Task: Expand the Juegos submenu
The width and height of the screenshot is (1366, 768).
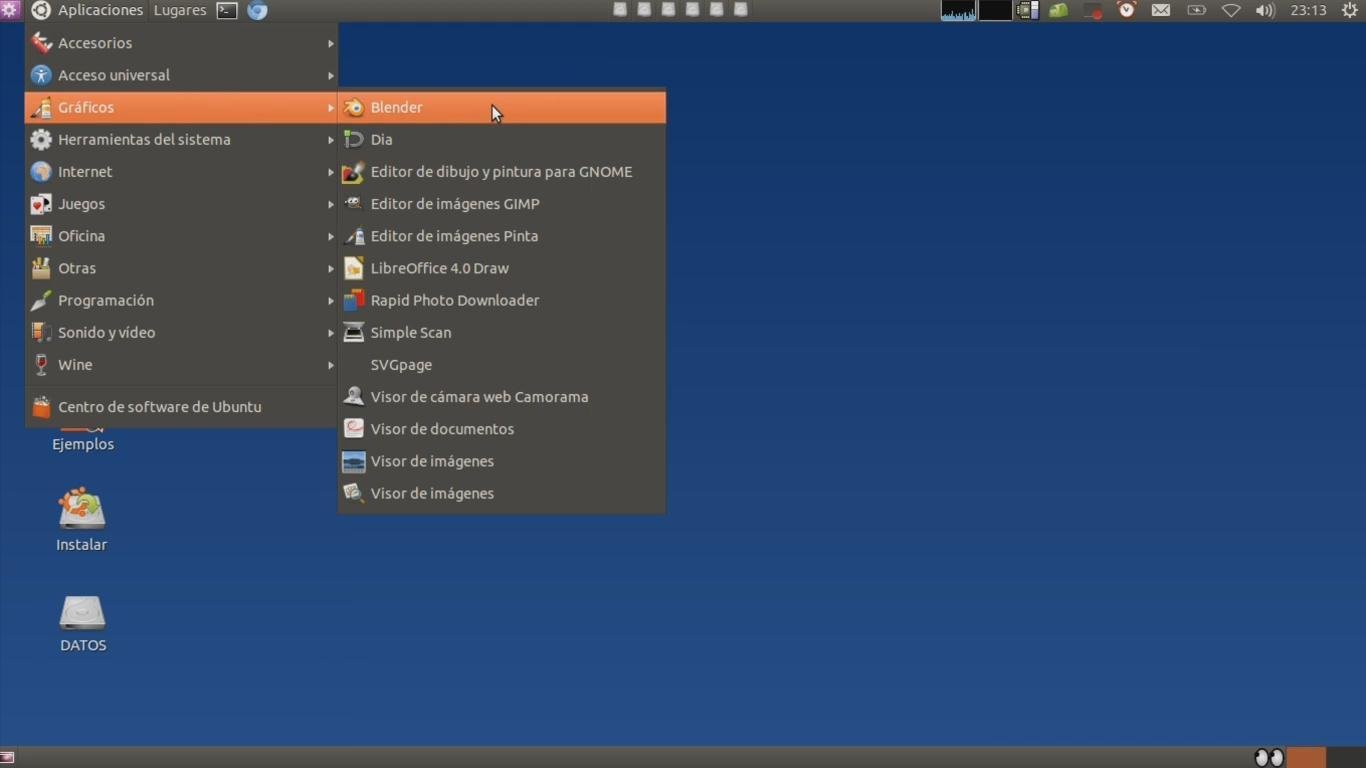Action: point(181,203)
